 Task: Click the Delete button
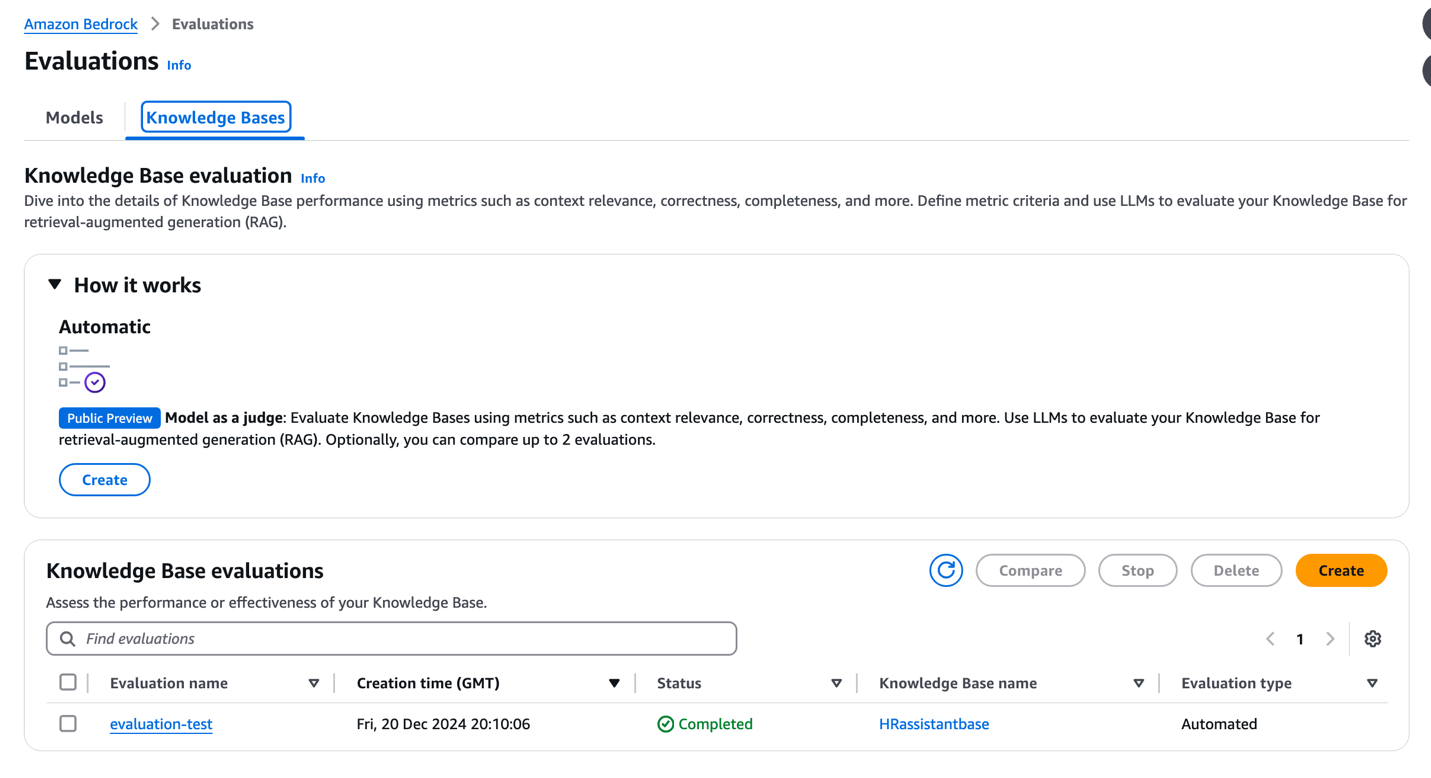[1236, 570]
